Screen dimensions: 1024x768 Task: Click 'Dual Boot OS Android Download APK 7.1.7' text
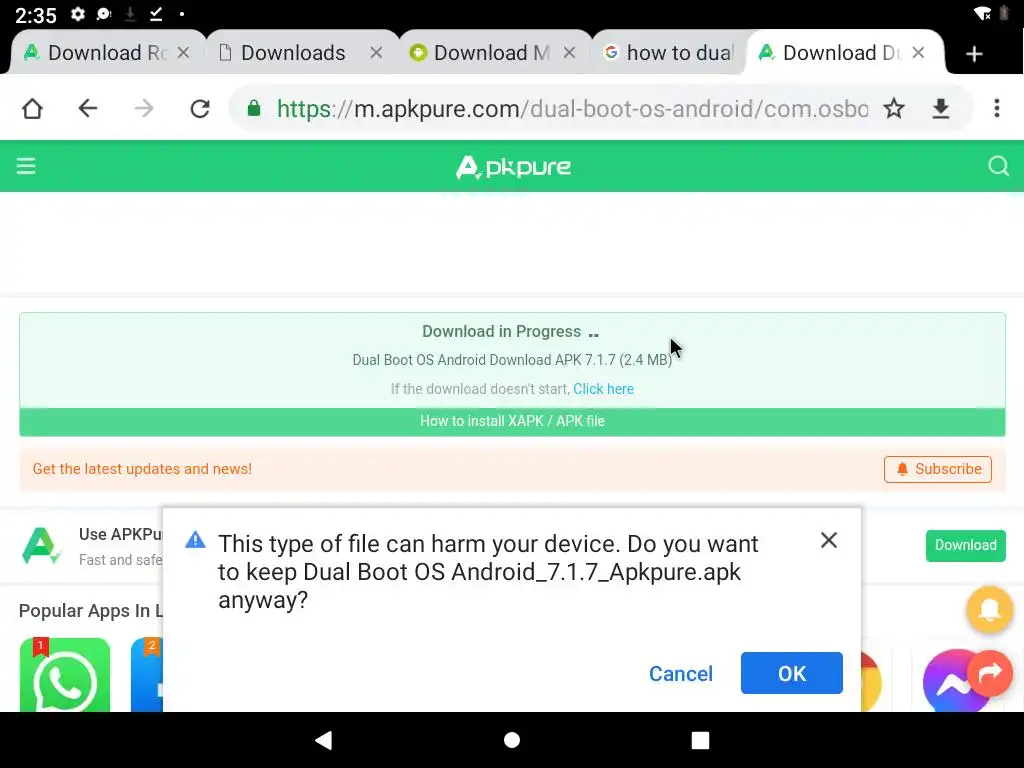click(512, 360)
